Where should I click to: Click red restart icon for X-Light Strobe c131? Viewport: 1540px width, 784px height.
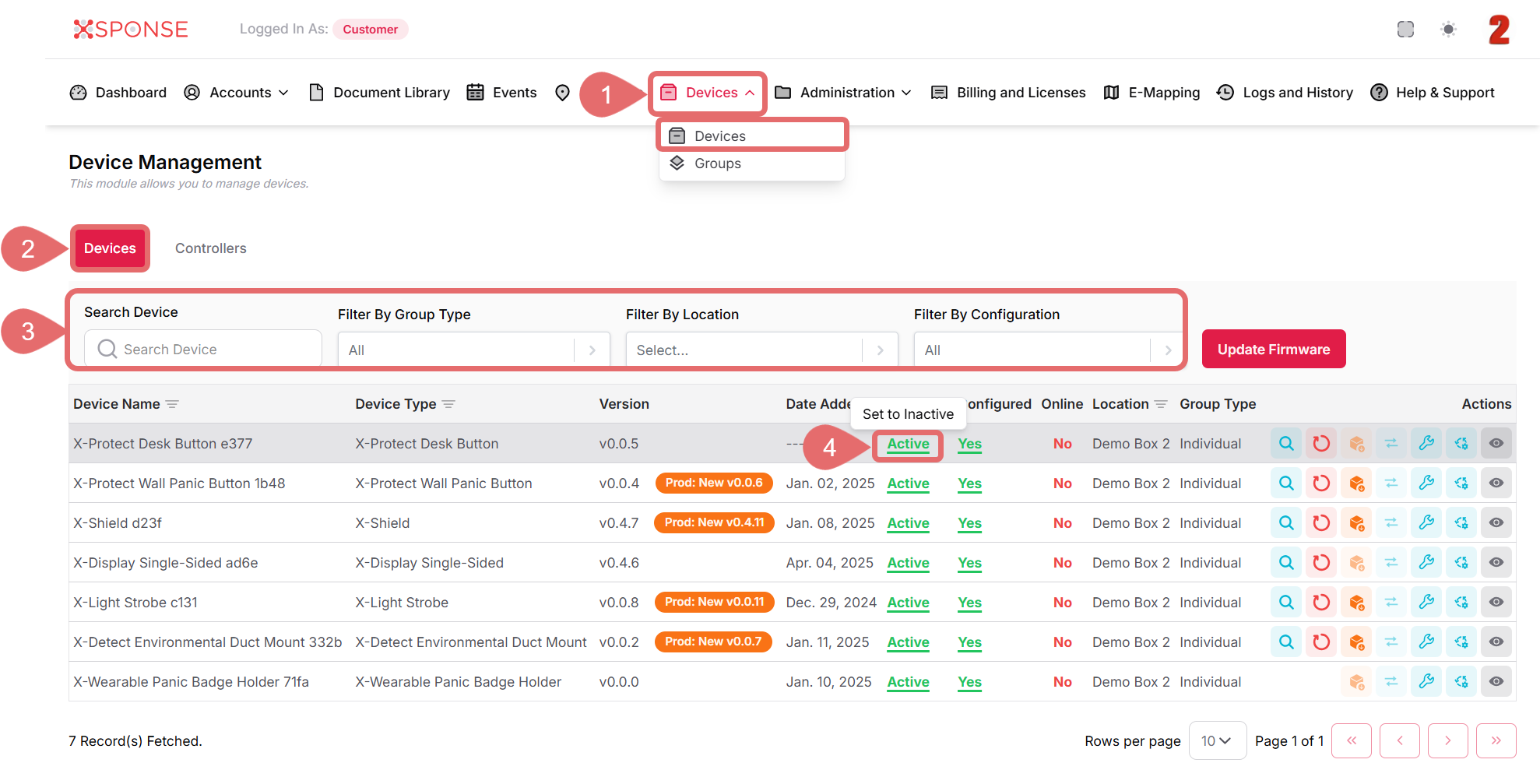1321,603
